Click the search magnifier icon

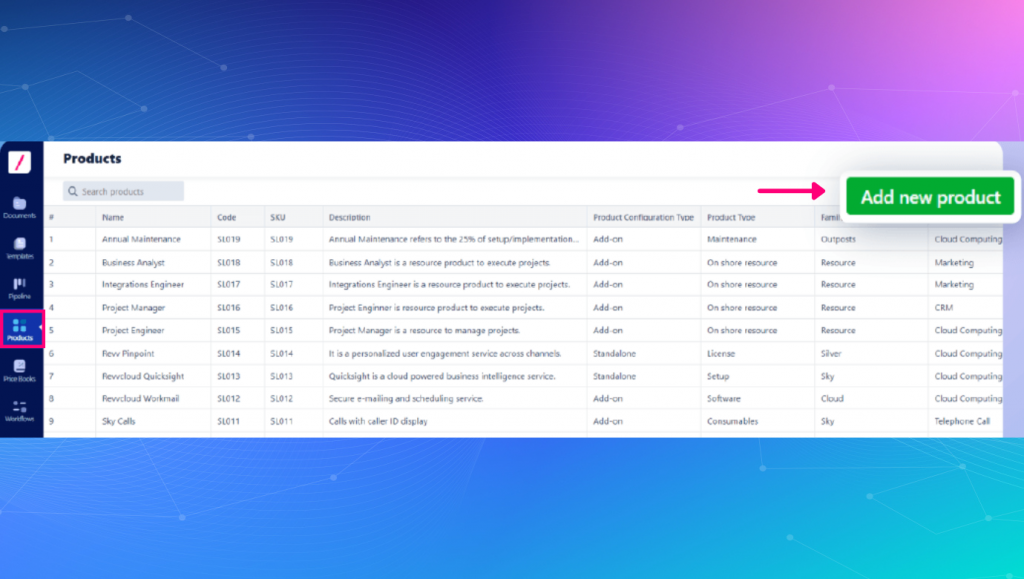[72, 191]
